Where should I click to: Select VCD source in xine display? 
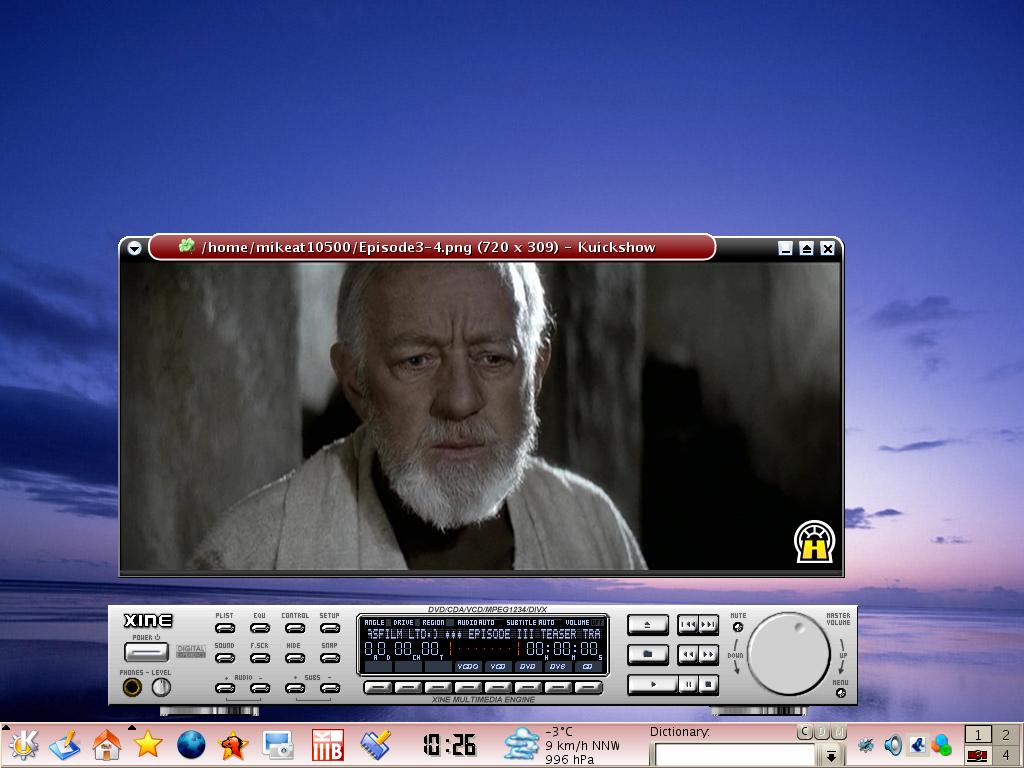click(x=498, y=667)
